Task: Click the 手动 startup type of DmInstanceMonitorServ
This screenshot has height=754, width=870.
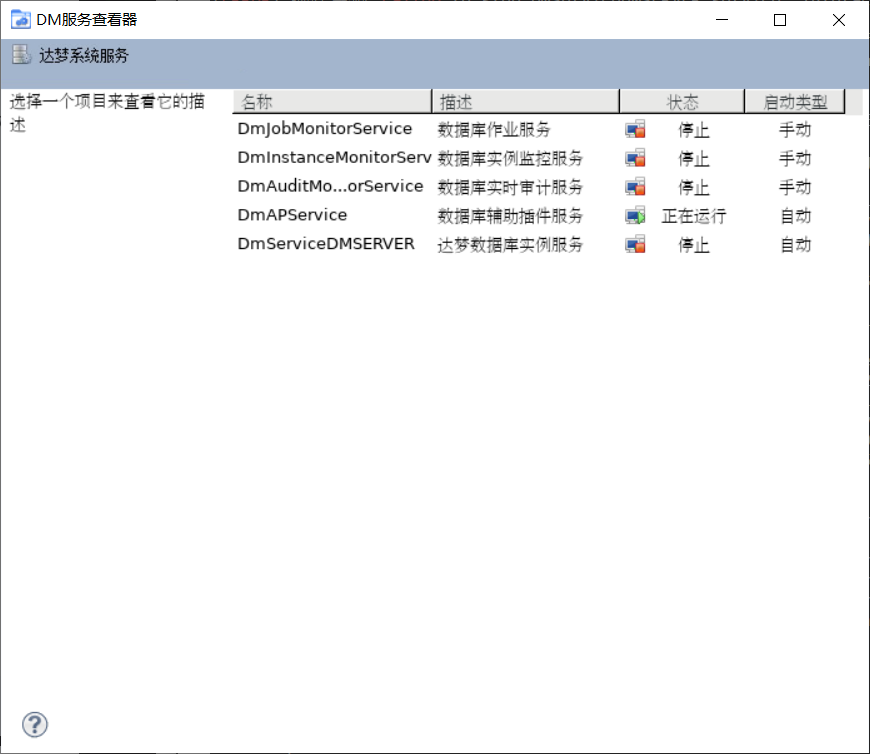Action: click(795, 159)
